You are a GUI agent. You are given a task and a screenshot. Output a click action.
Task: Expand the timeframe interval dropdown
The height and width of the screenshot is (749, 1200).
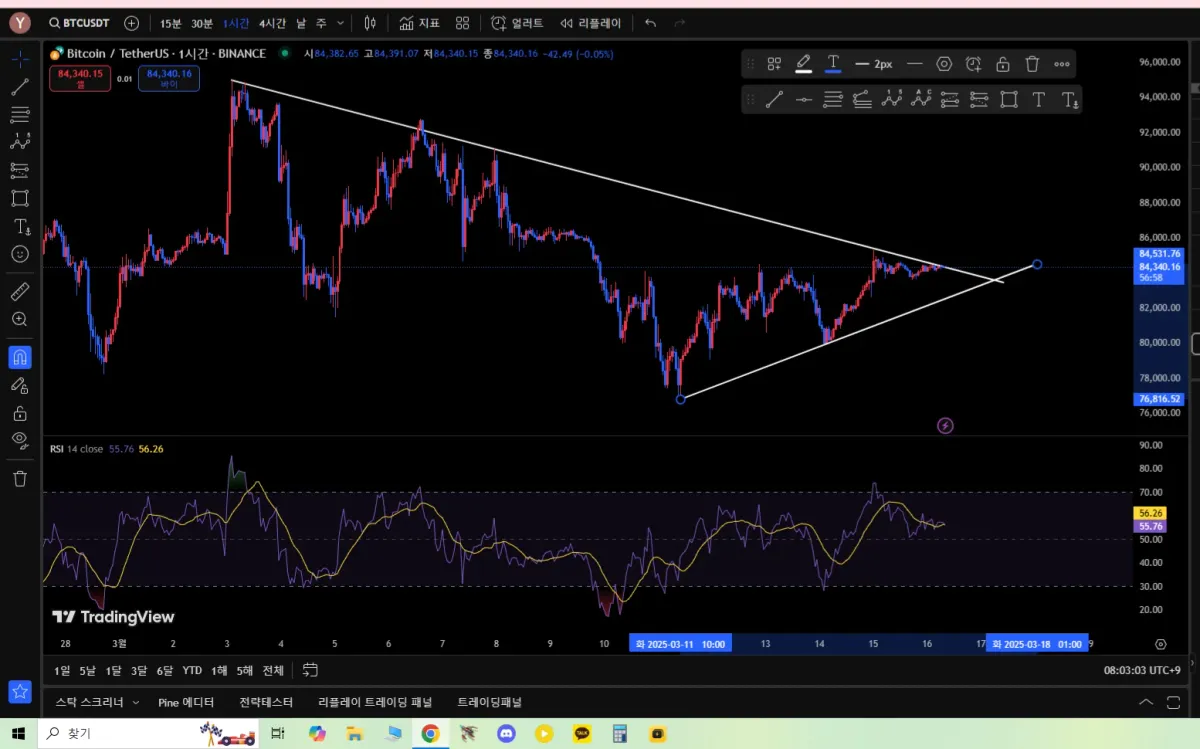pyautogui.click(x=341, y=23)
